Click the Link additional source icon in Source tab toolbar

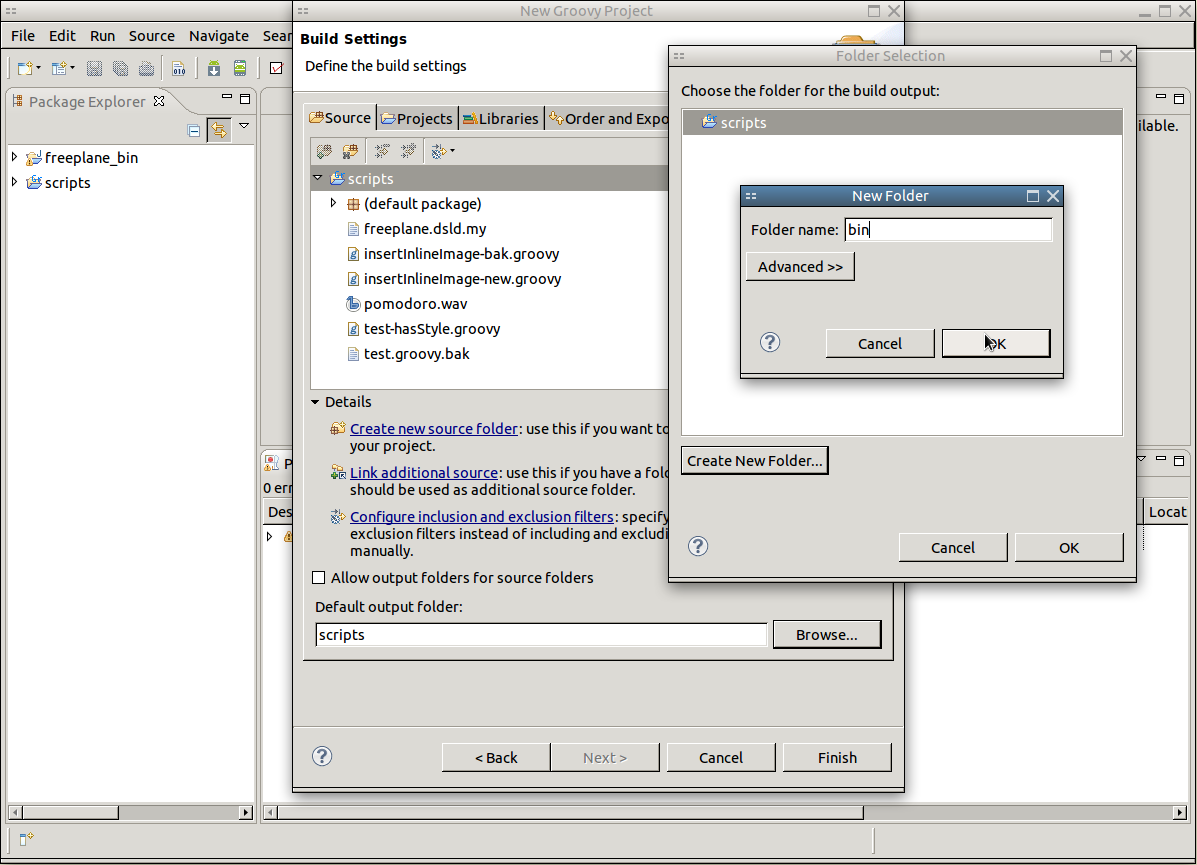click(x=350, y=151)
